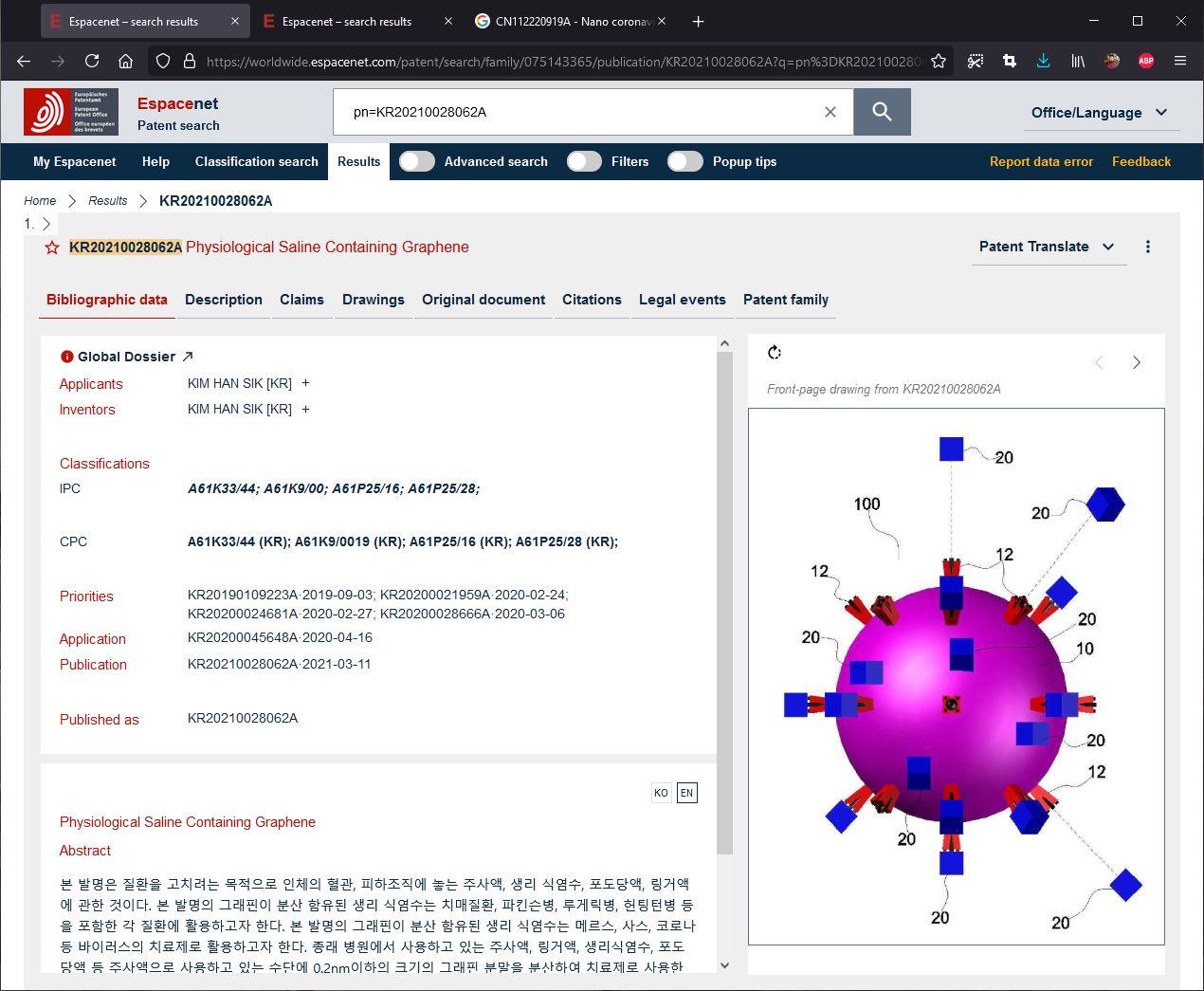Expand Applicants list with plus sign
The height and width of the screenshot is (991, 1204).
(305, 383)
